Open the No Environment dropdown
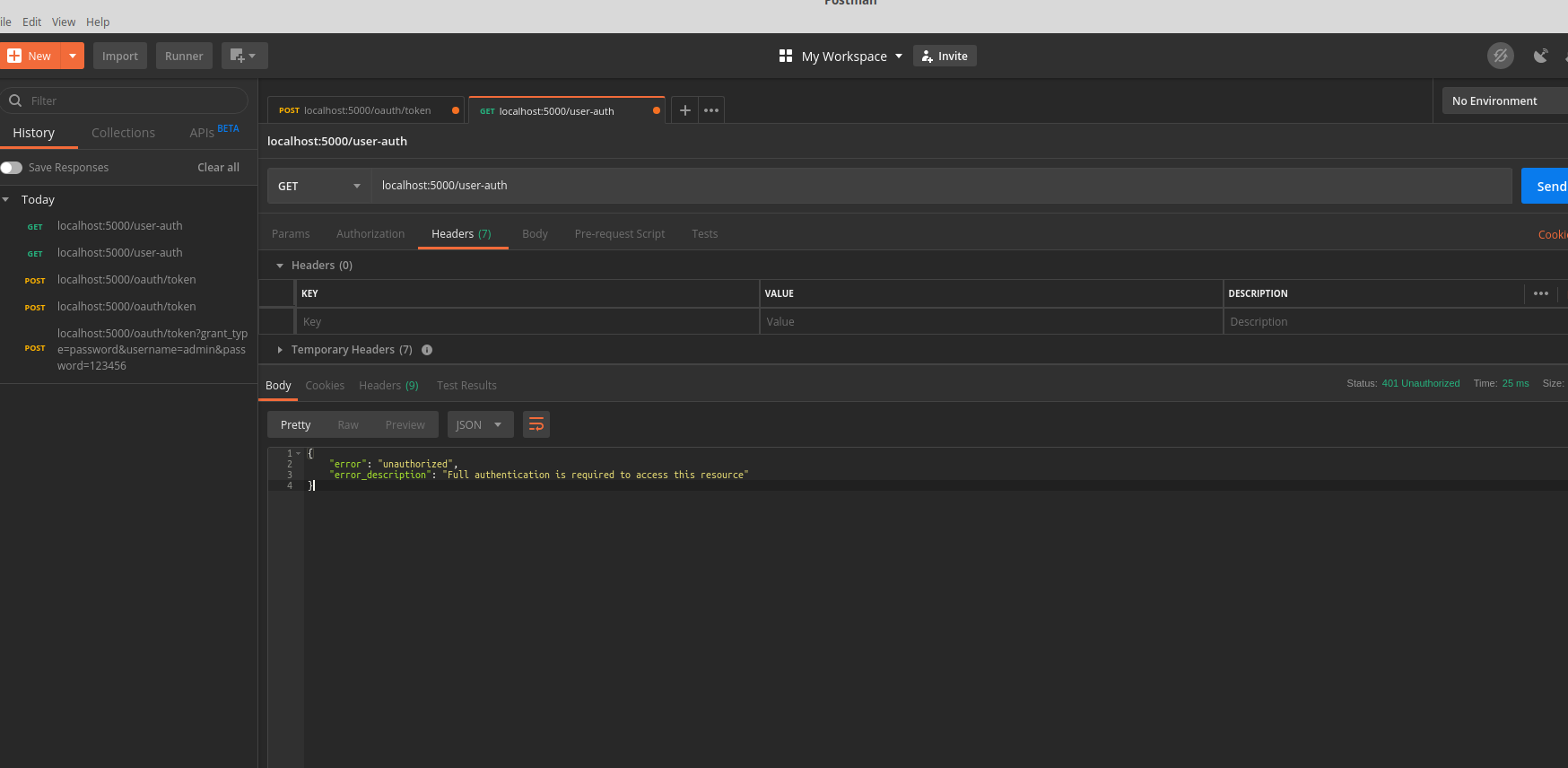The width and height of the screenshot is (1568, 768). tap(1504, 100)
